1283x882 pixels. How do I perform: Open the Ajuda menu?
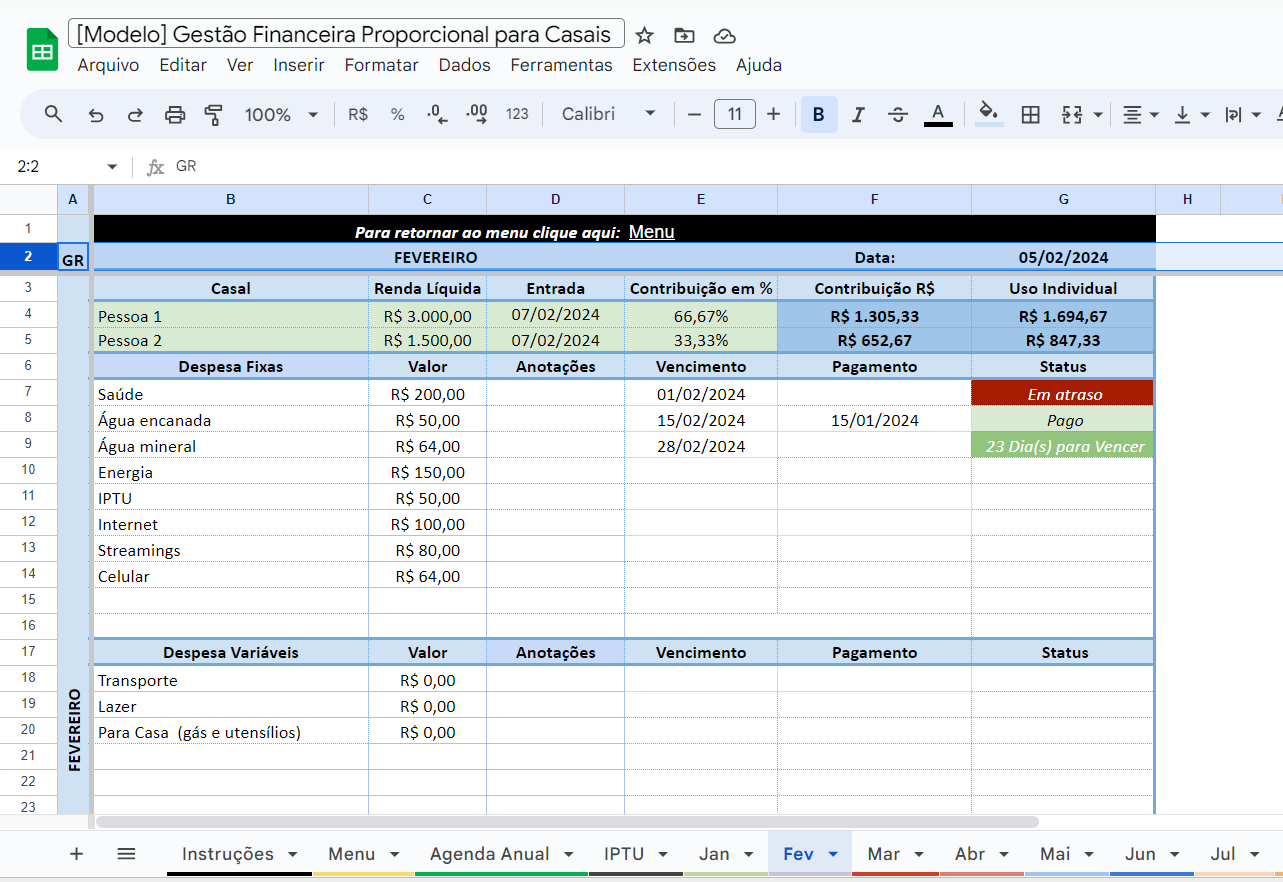coord(759,65)
